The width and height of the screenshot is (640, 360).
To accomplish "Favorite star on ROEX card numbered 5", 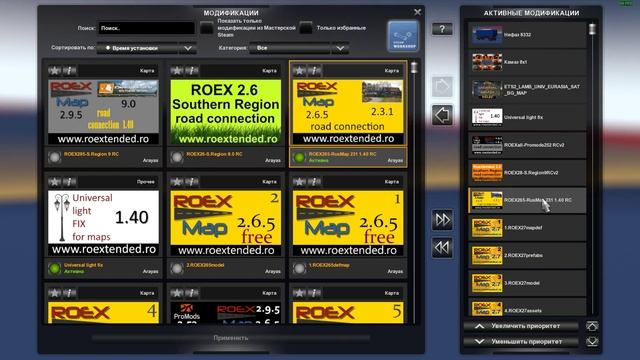I will [x=299, y=293].
